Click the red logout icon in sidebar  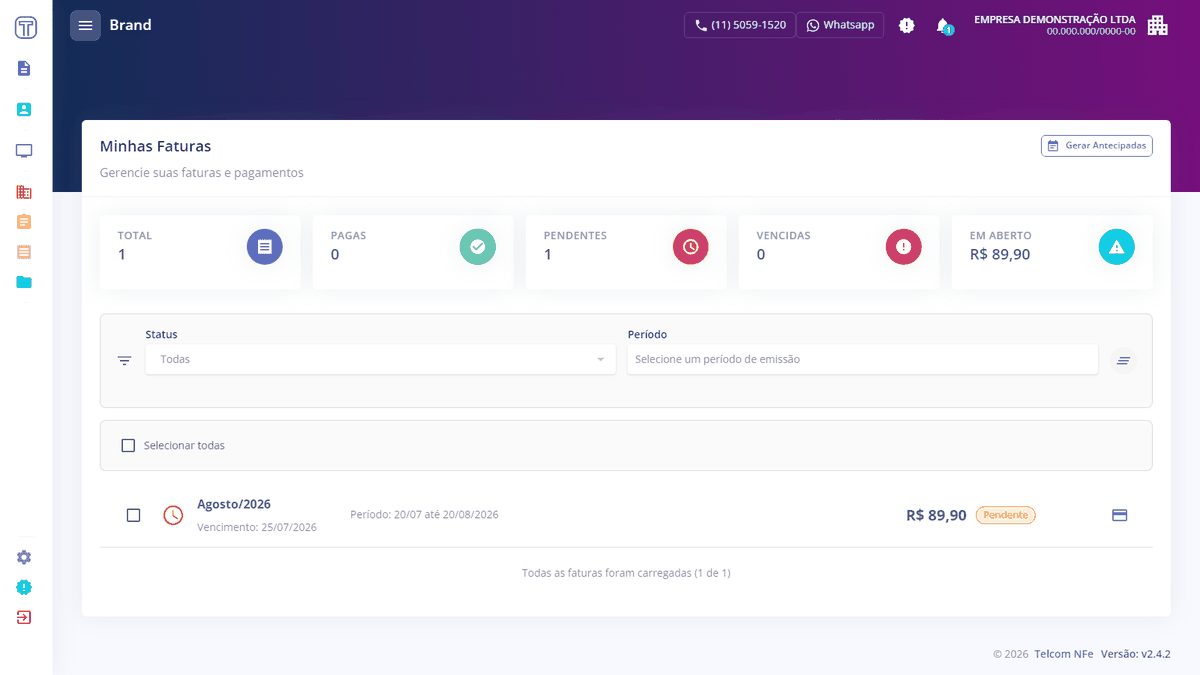pos(24,617)
